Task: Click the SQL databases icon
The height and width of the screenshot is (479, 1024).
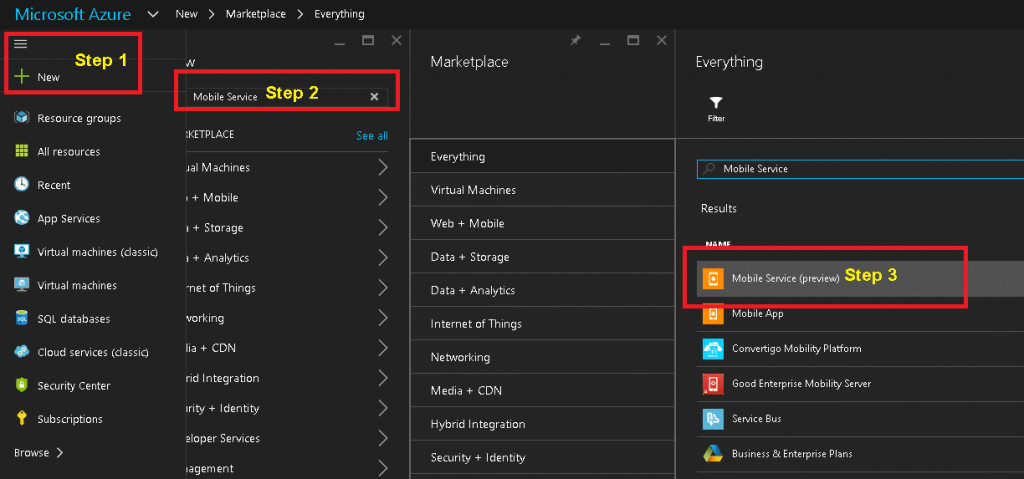Action: click(22, 319)
